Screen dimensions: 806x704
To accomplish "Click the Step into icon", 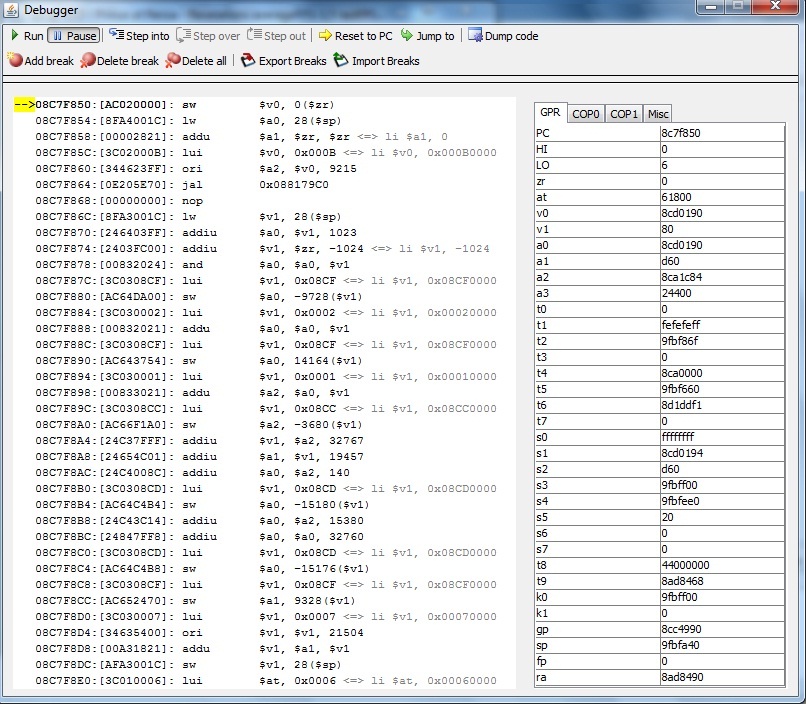I will [x=116, y=36].
